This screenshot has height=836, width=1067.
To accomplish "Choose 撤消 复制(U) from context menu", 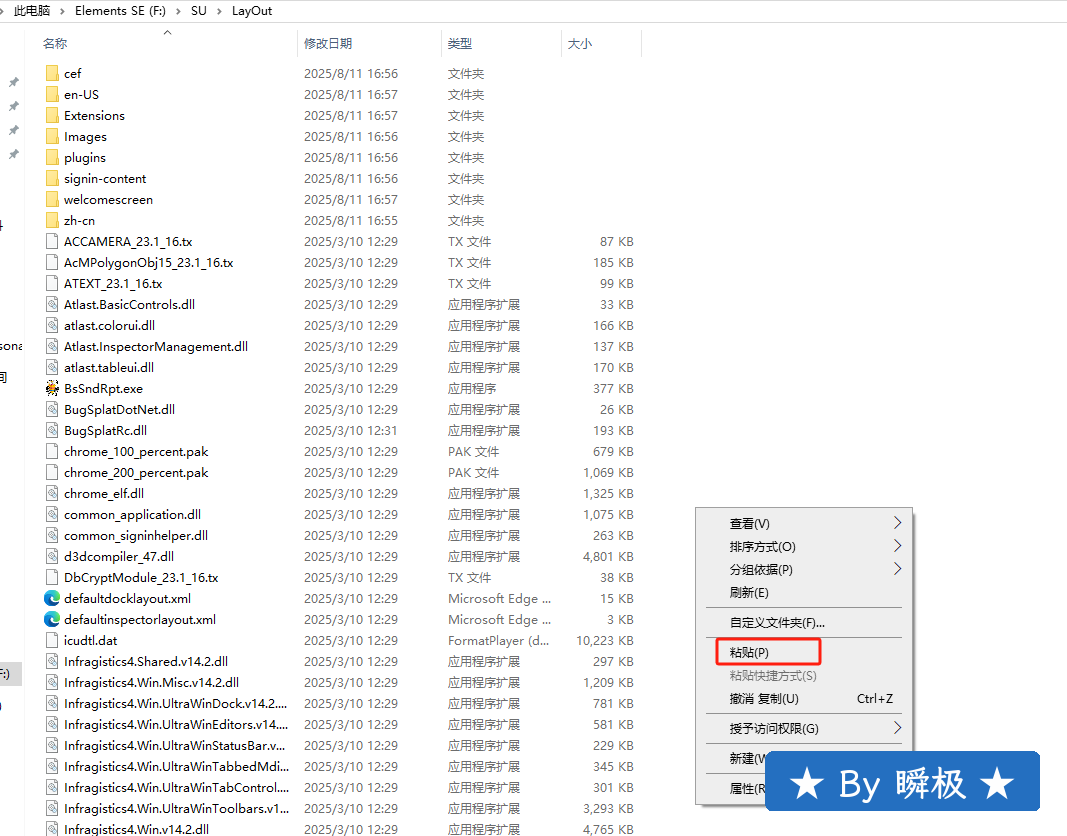I will pos(764,698).
